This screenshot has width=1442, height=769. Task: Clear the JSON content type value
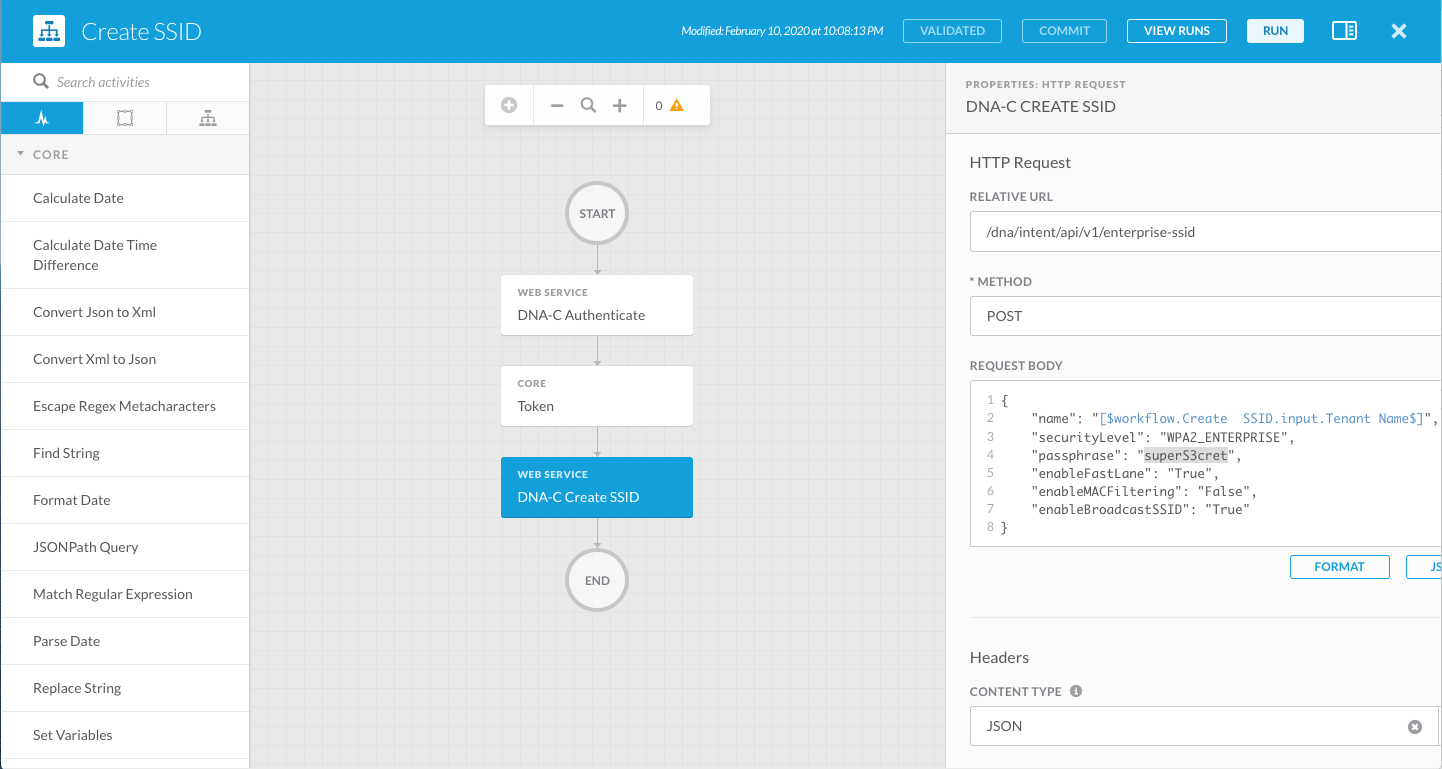[1414, 727]
